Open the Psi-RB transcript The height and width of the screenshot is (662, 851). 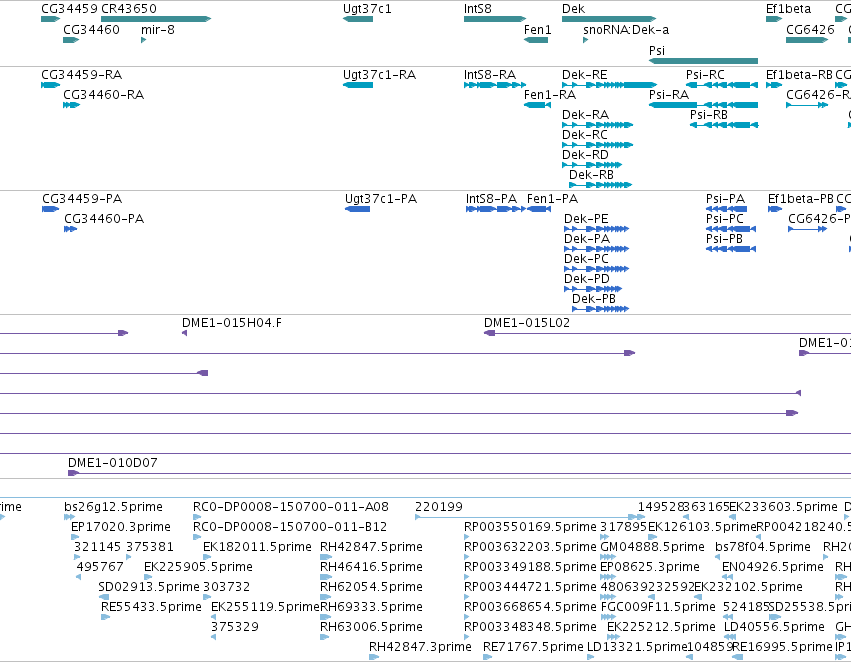tap(724, 125)
